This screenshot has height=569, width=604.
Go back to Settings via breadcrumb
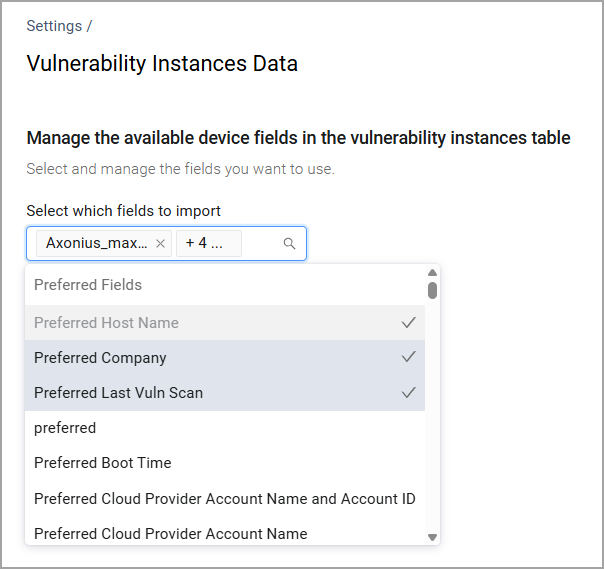tap(54, 26)
